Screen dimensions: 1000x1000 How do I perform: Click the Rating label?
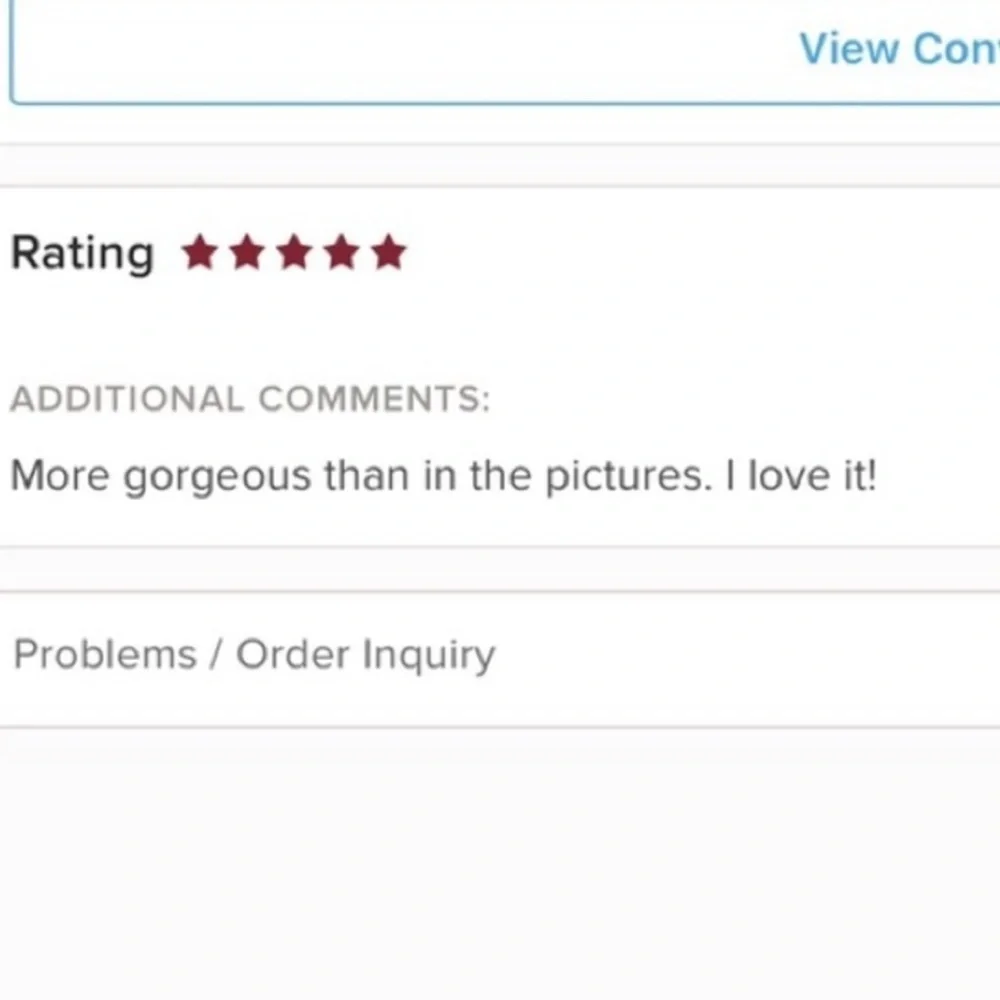click(82, 254)
